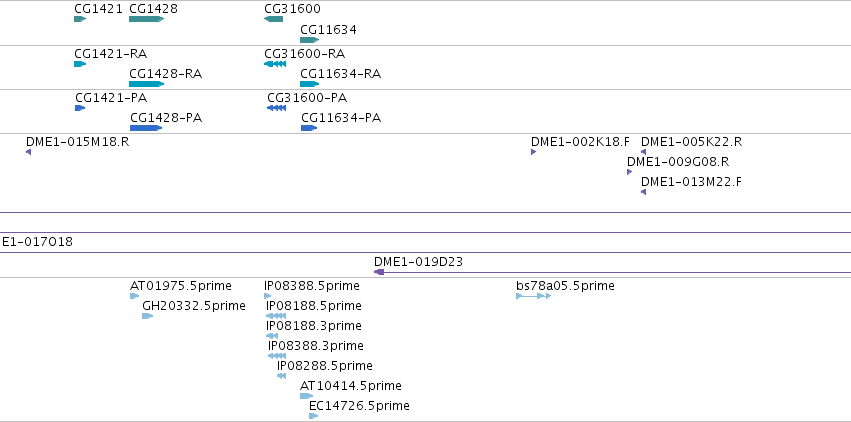This screenshot has height=422, width=851.
Task: Select the DME1-002K18.F marker triangle
Action: pos(534,152)
